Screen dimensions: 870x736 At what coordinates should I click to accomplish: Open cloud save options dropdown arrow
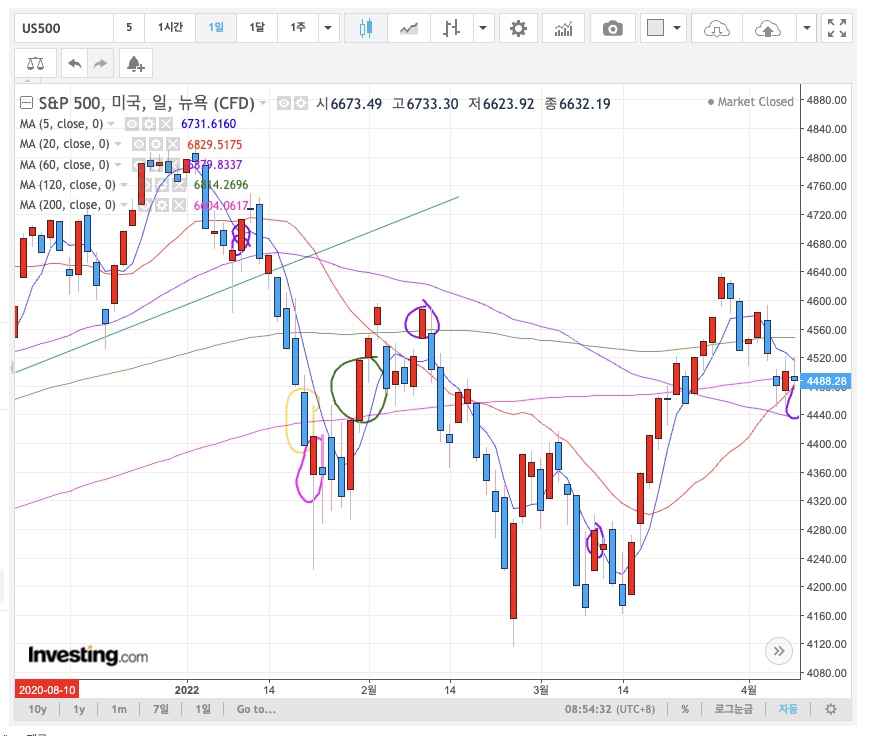(x=807, y=28)
